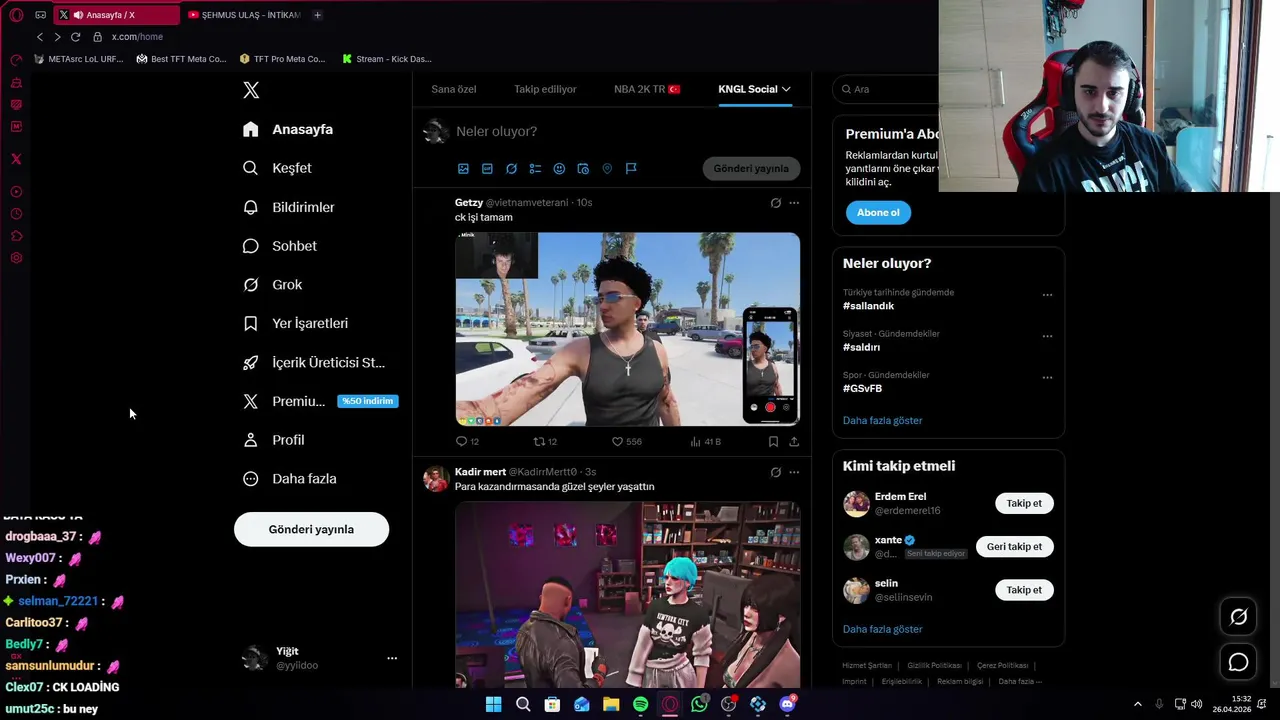This screenshot has height=720, width=1280.
Task: Open floating Grok button at bottom right
Action: click(1238, 617)
